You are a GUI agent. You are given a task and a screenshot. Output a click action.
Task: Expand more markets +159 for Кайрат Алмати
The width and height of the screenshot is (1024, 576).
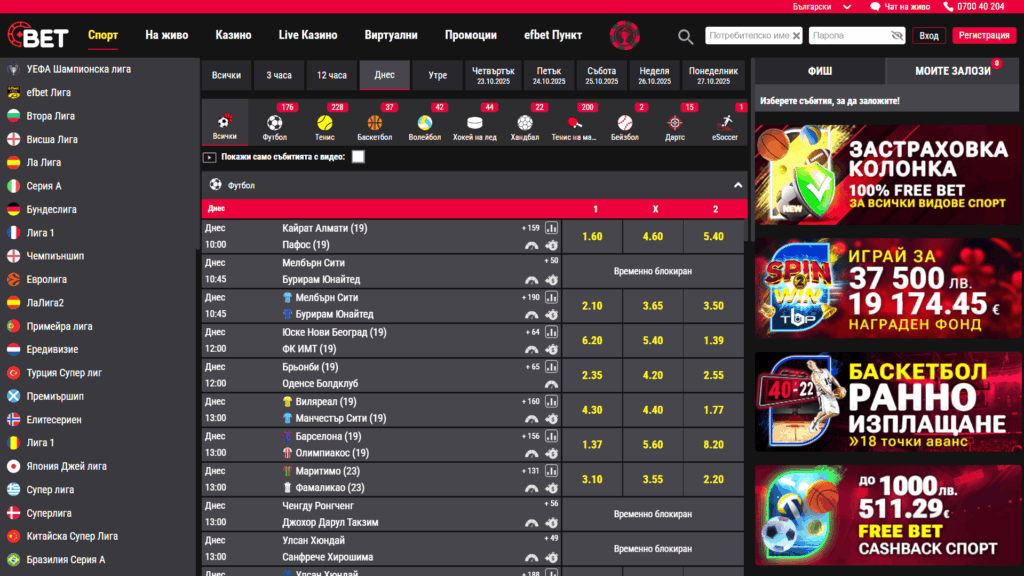[530, 228]
